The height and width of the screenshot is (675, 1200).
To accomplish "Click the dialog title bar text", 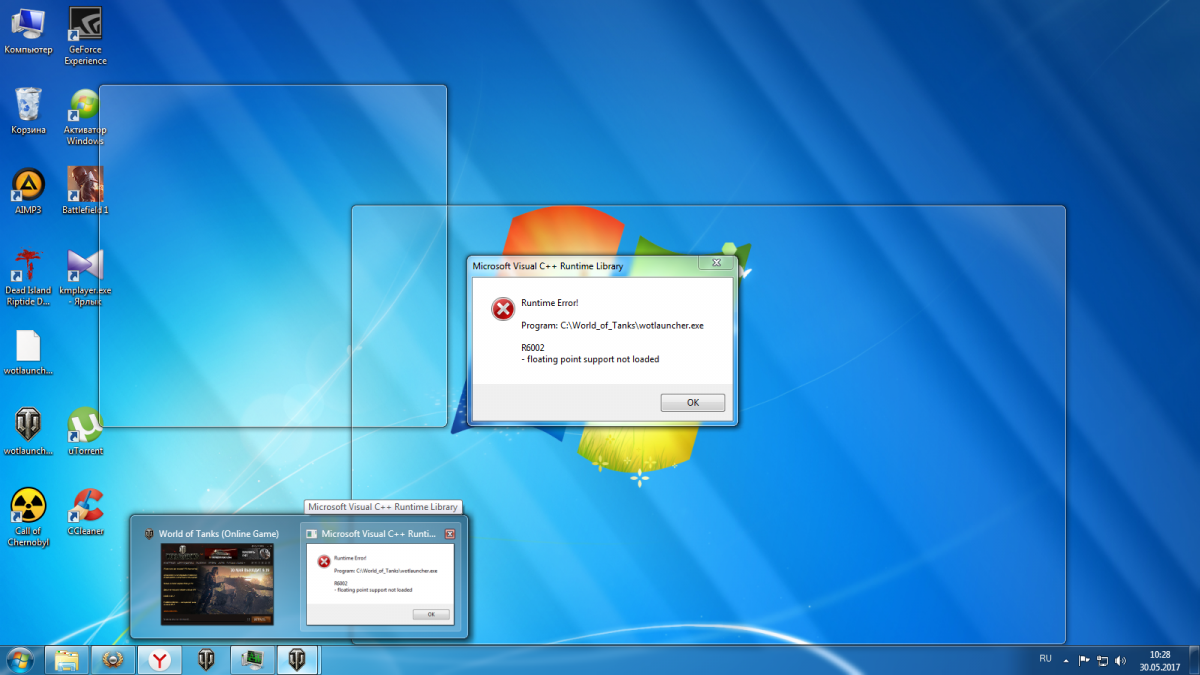I will 548,266.
